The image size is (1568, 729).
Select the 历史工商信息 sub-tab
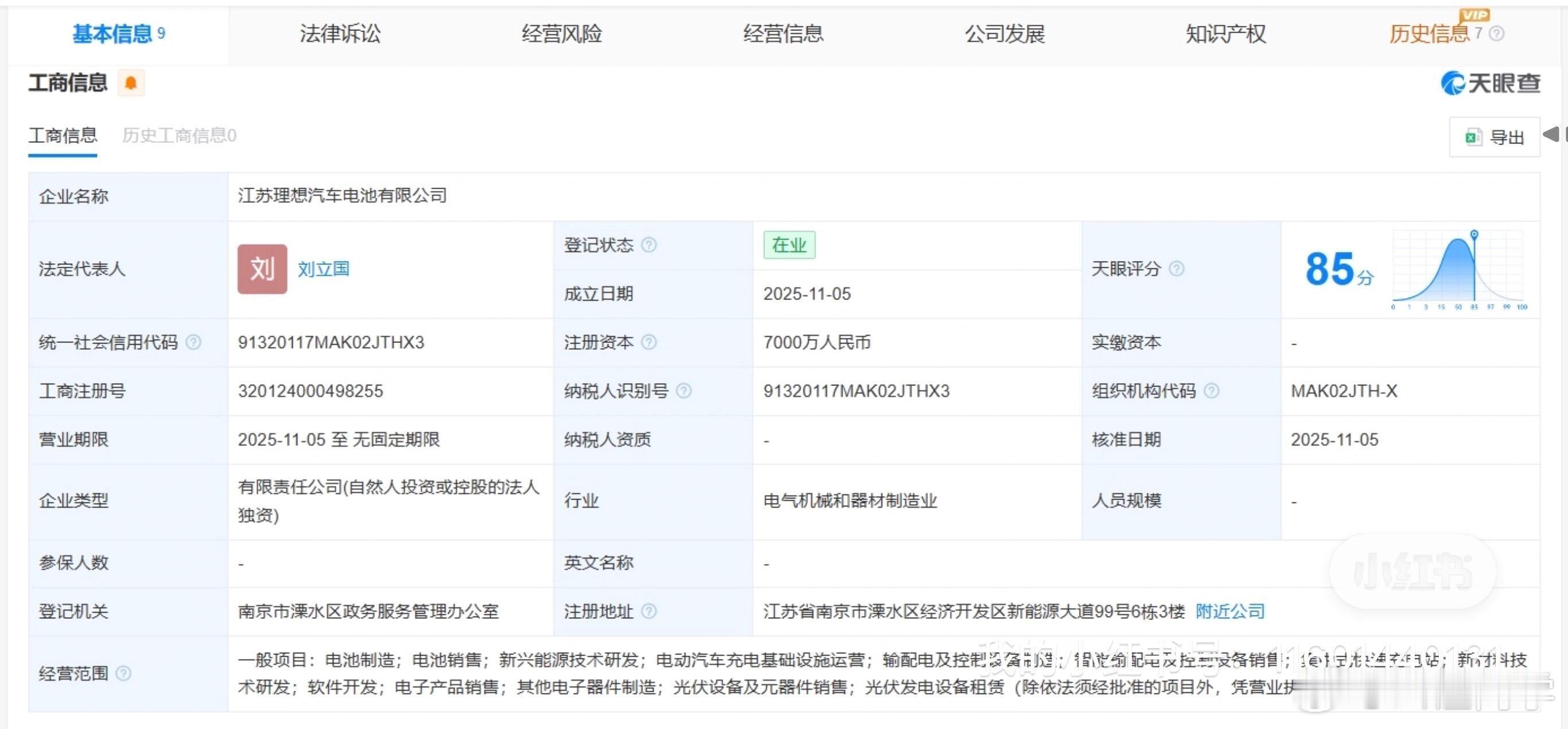click(179, 136)
